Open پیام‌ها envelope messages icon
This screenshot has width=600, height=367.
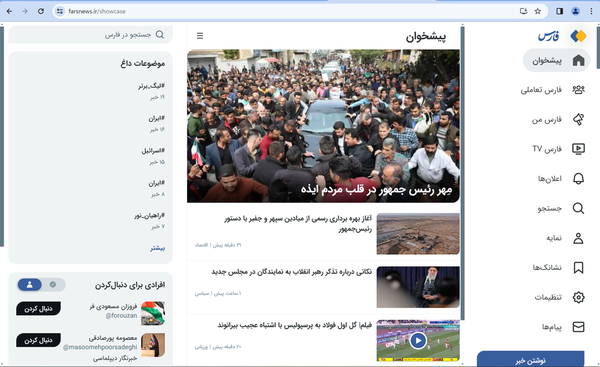point(578,327)
